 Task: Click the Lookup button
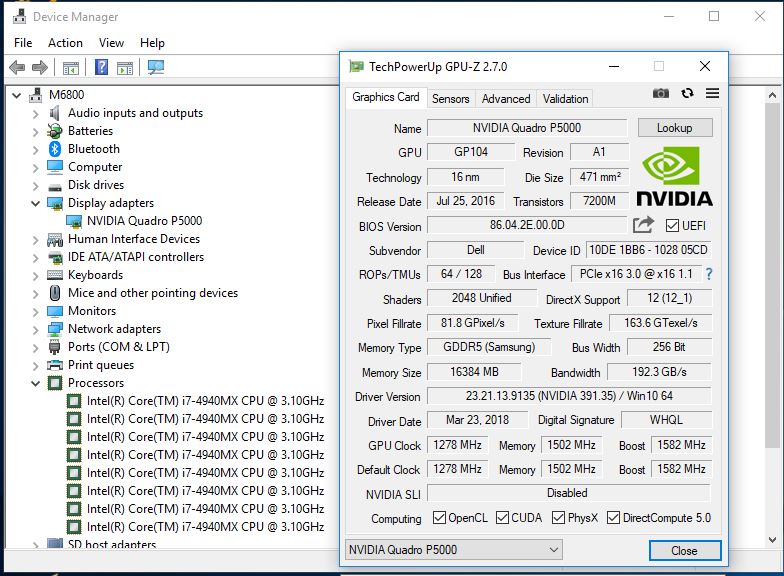[x=675, y=128]
